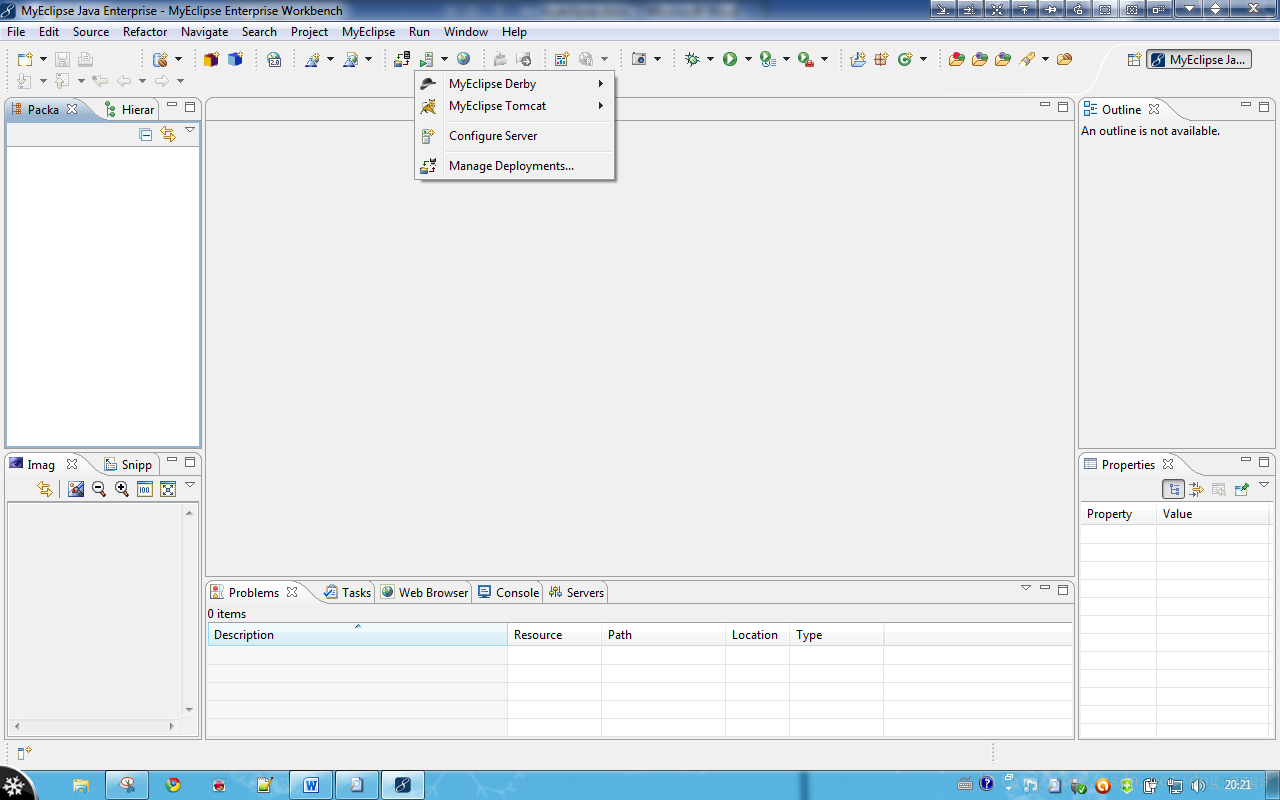
Task: Click the Chrome icon in Windows taskbar
Action: tap(173, 786)
